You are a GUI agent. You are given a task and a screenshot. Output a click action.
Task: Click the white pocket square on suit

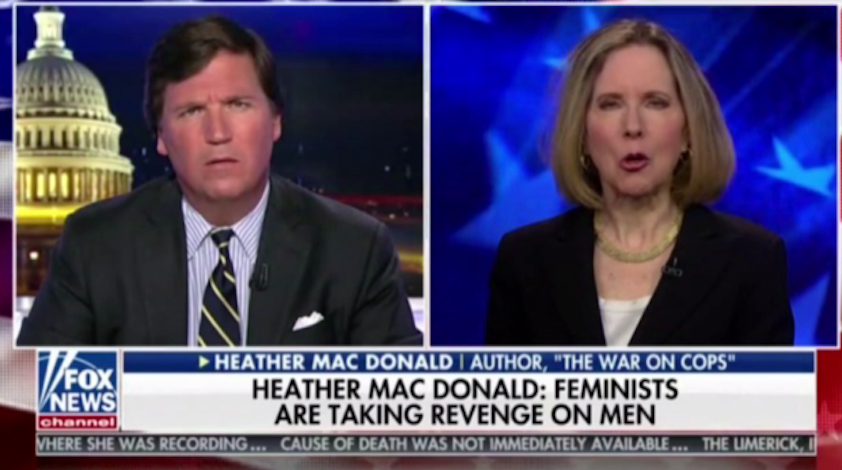click(308, 321)
